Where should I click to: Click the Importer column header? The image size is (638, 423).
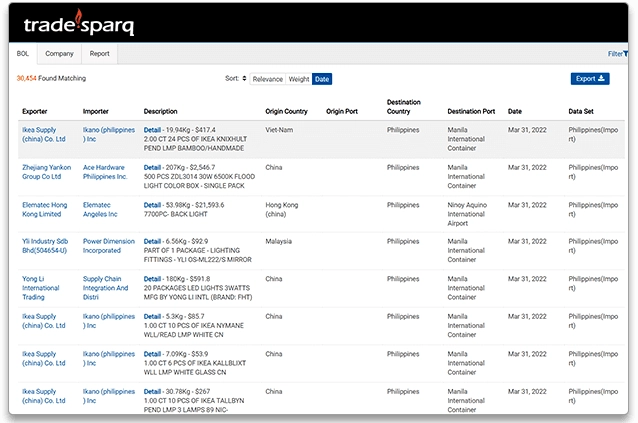96,111
